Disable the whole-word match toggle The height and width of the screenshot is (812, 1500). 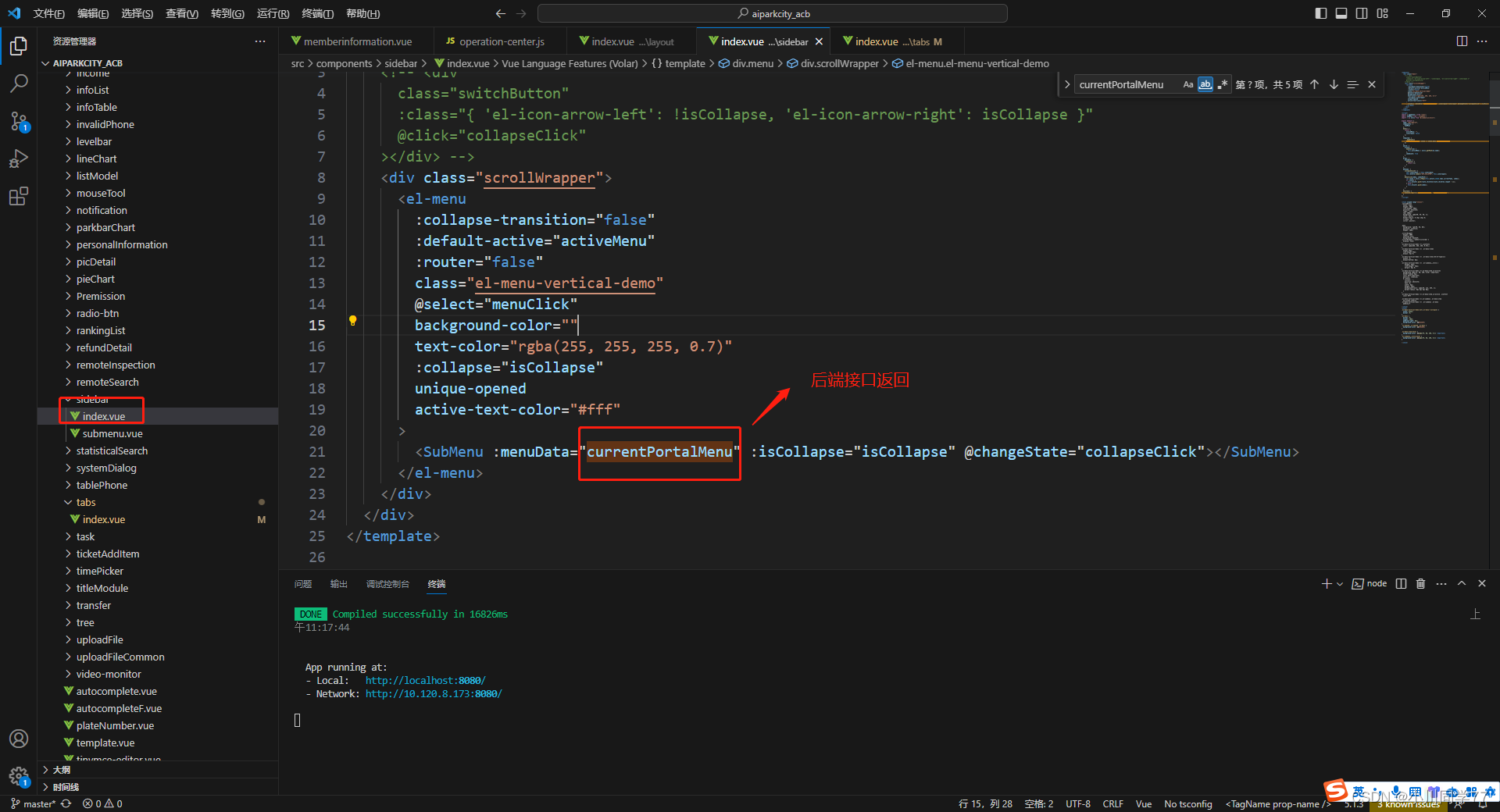pos(1205,84)
